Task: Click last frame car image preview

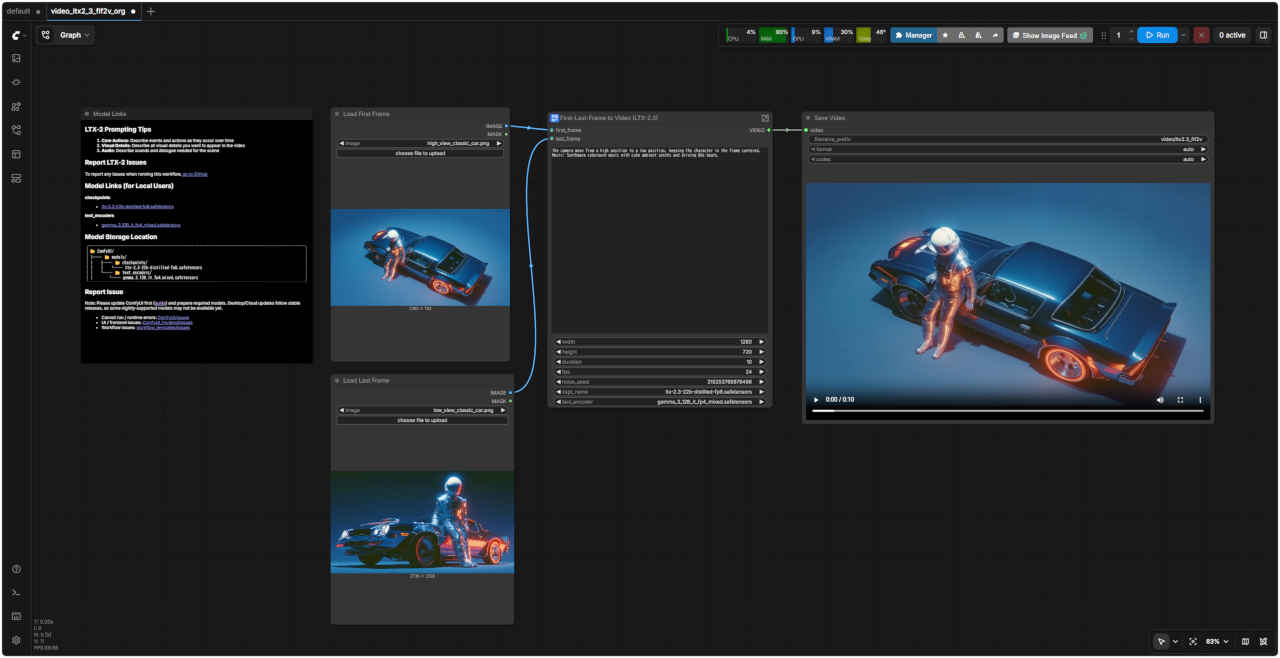Action: [422, 523]
